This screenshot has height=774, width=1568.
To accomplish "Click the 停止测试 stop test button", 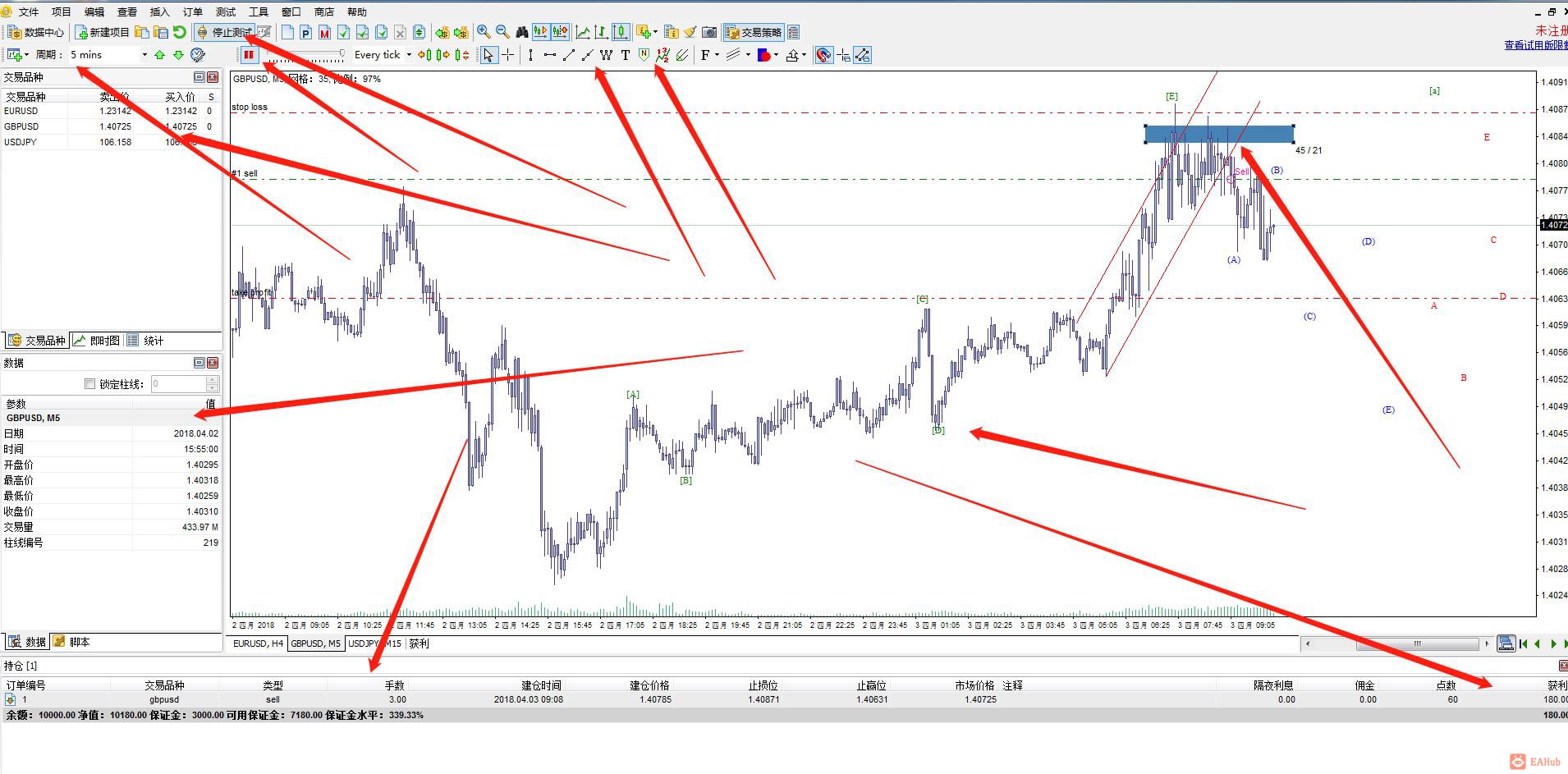I will click(224, 32).
